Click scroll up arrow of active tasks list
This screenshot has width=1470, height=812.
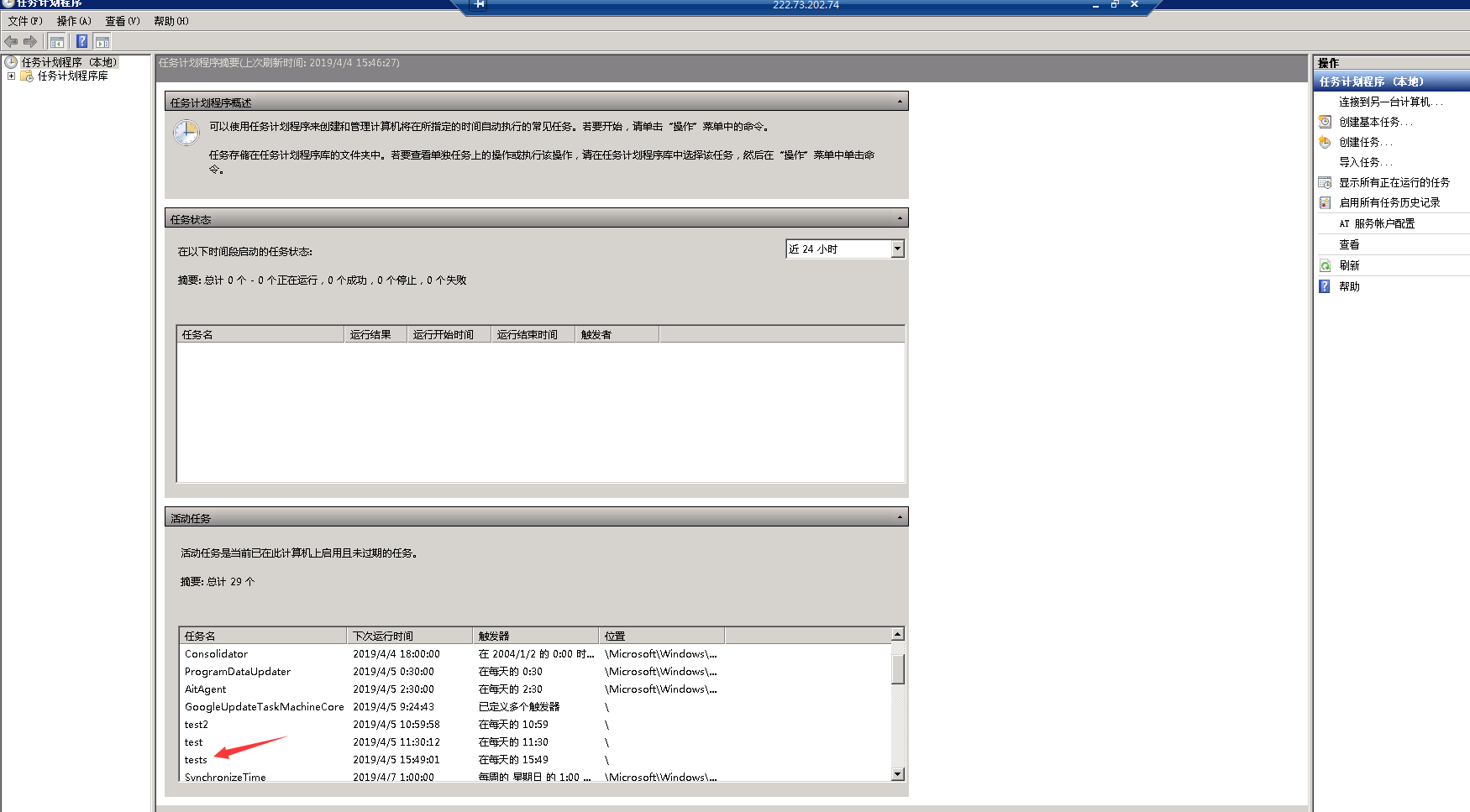[898, 634]
